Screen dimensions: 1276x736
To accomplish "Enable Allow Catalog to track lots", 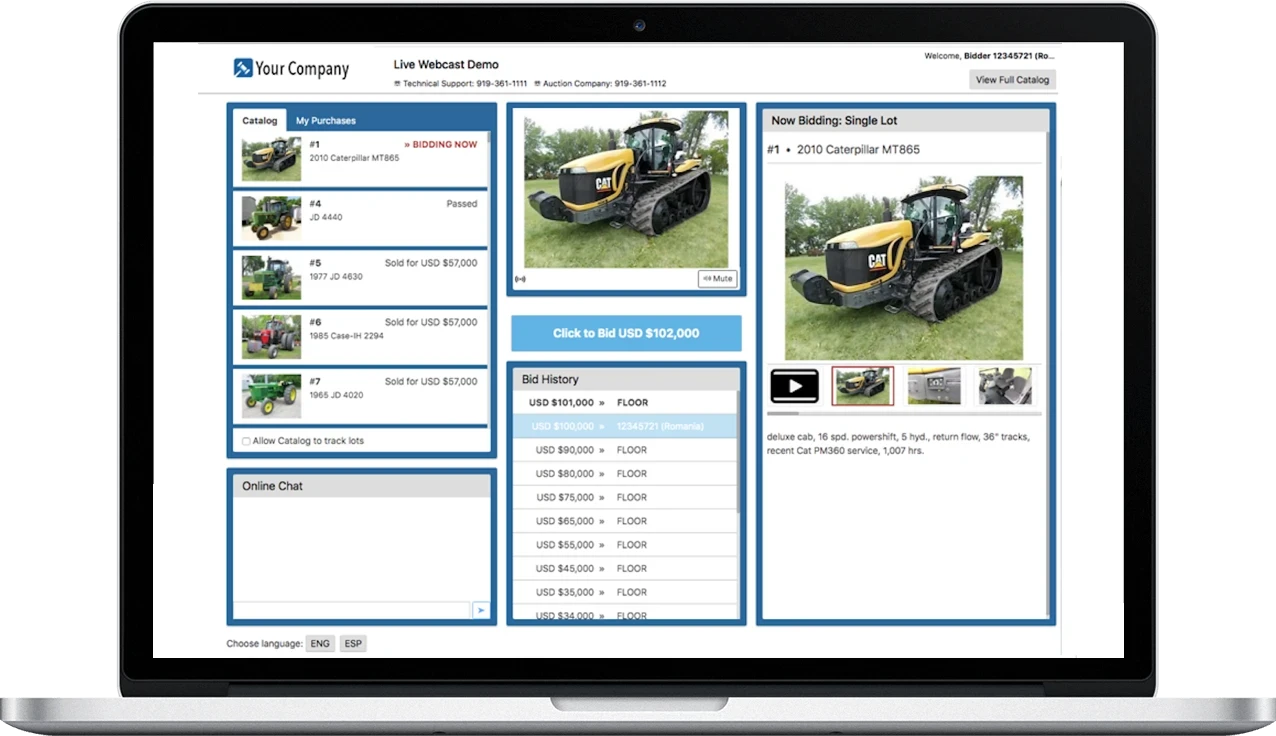I will pos(246,441).
